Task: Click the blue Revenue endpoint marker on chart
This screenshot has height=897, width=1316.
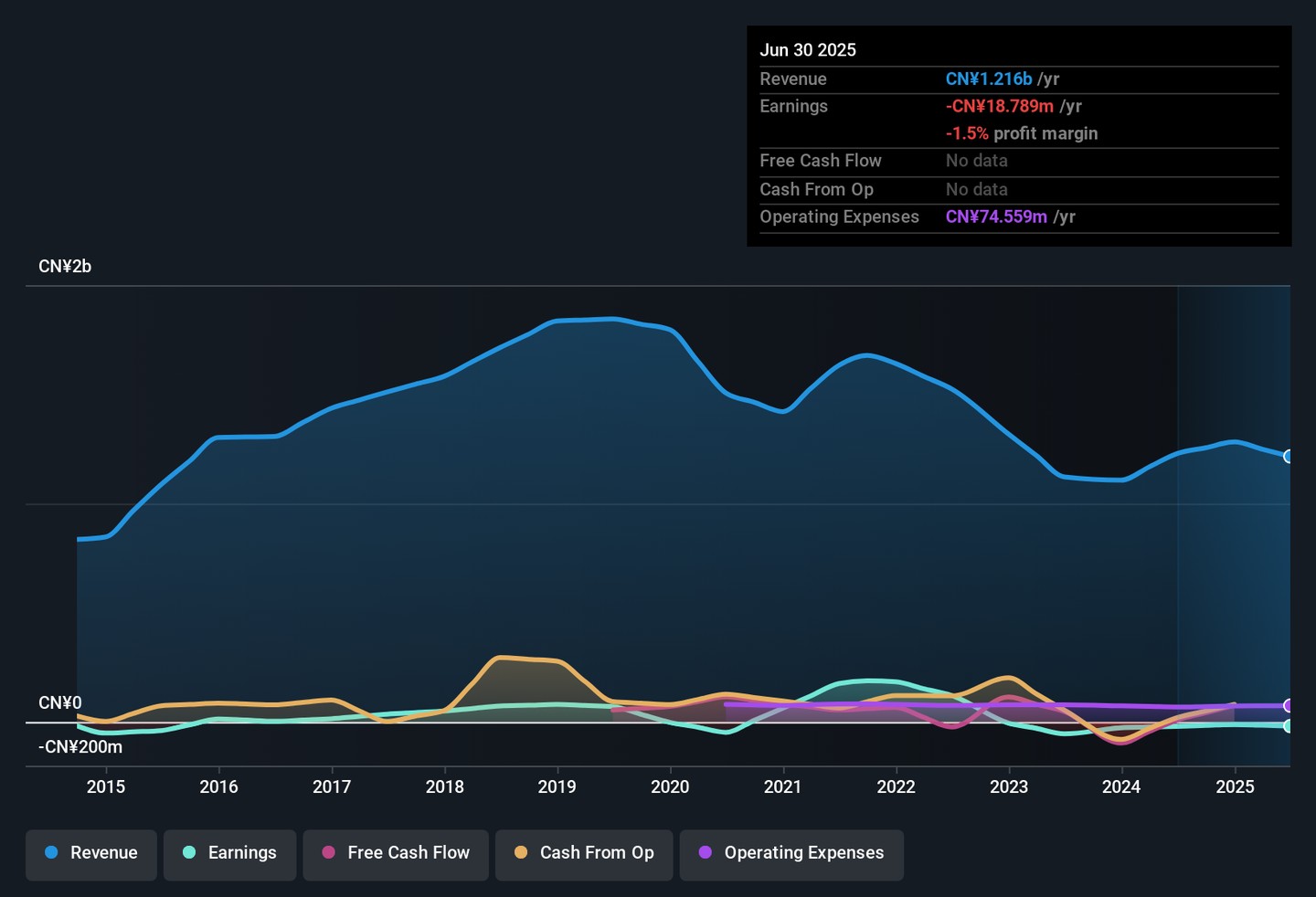Action: (1288, 457)
